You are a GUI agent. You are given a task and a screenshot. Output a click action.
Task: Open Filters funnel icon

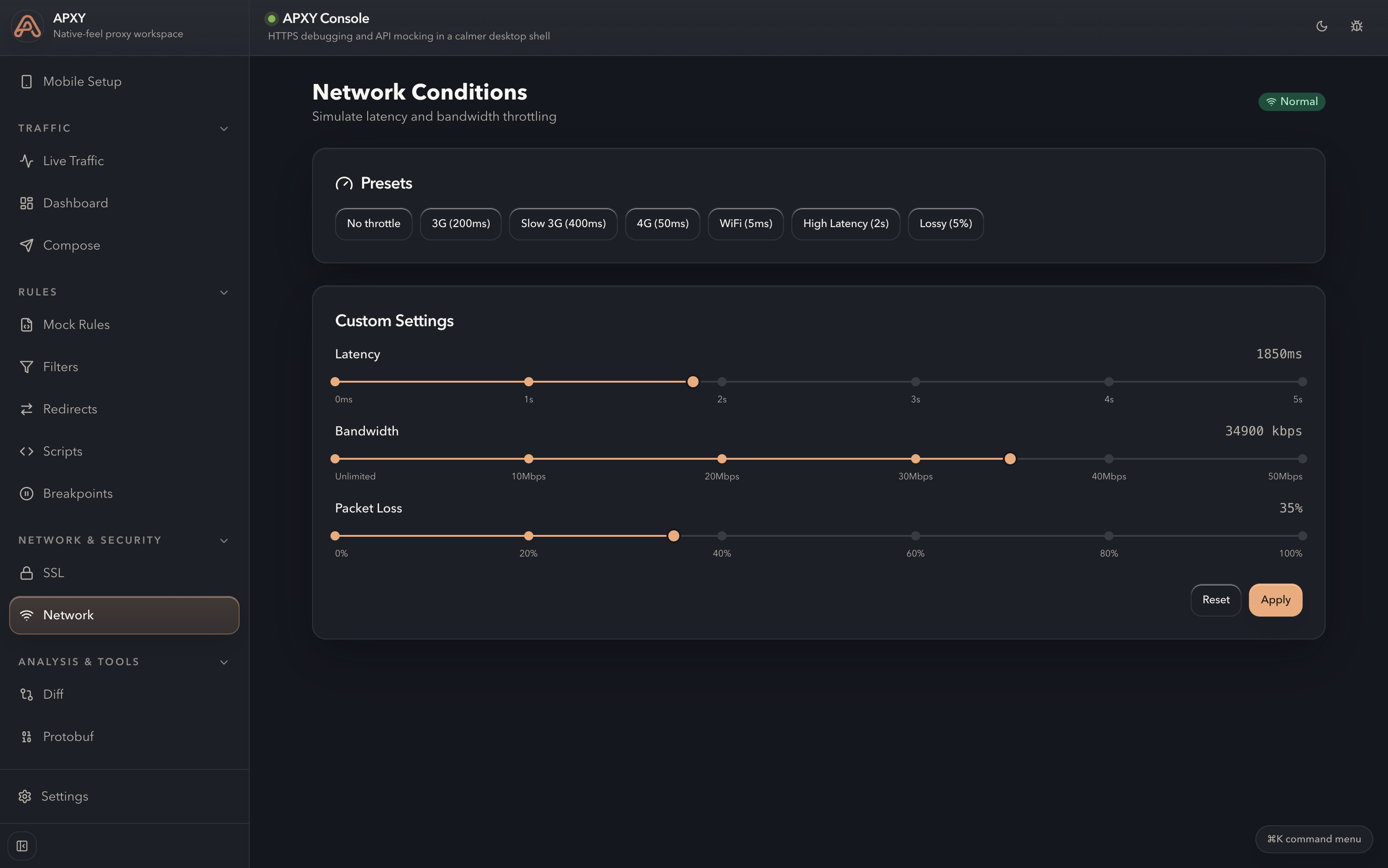[x=27, y=367]
